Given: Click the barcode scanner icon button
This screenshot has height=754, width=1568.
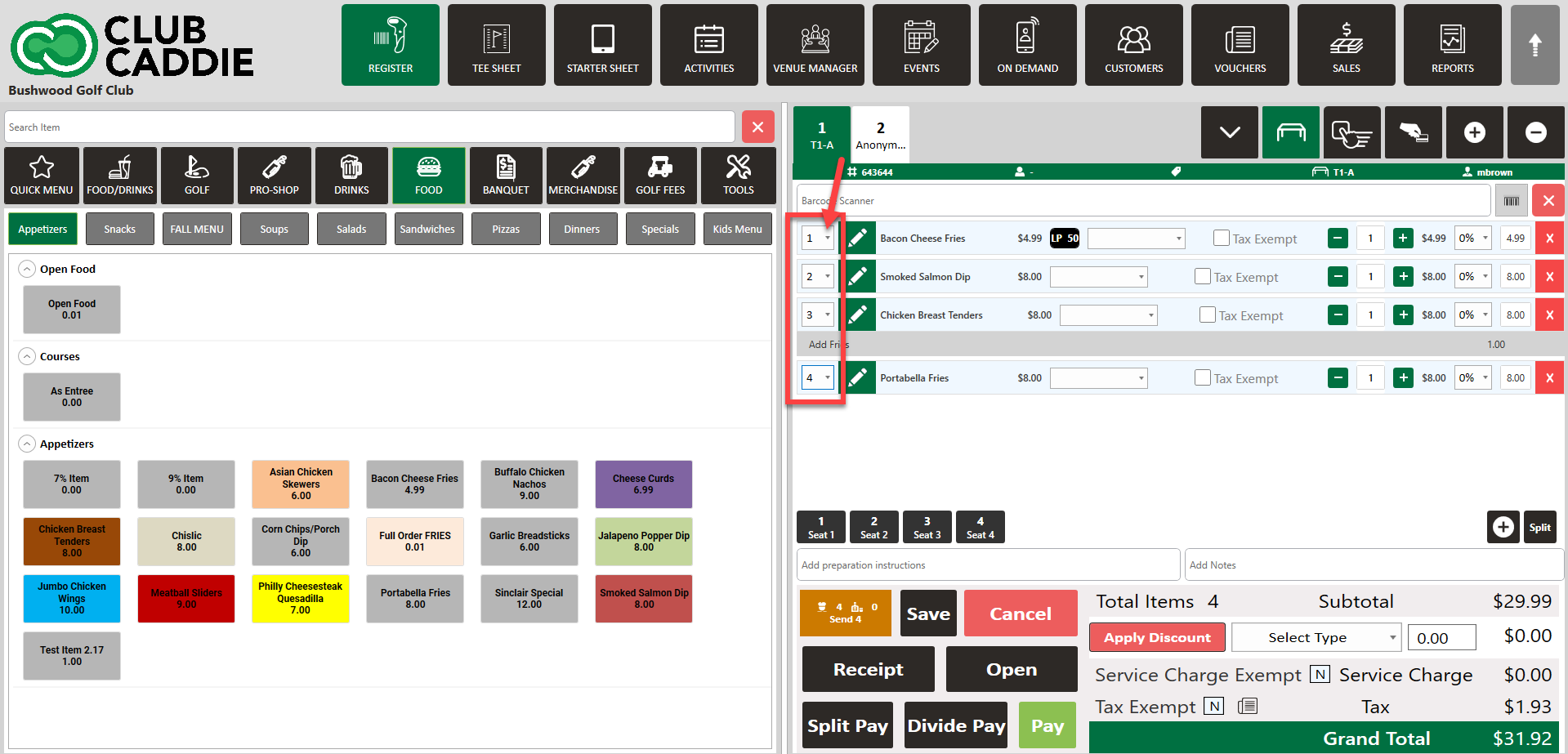Looking at the screenshot, I should [1511, 201].
